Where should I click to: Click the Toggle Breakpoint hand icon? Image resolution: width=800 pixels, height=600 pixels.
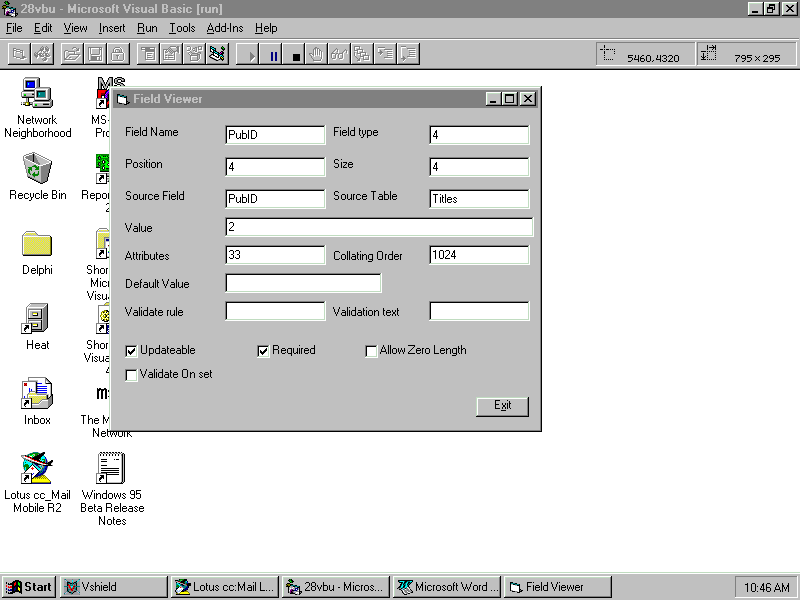pos(317,55)
